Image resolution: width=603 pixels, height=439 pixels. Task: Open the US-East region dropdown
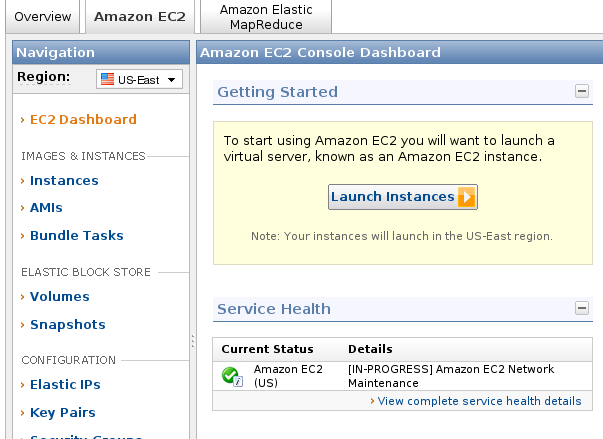139,79
